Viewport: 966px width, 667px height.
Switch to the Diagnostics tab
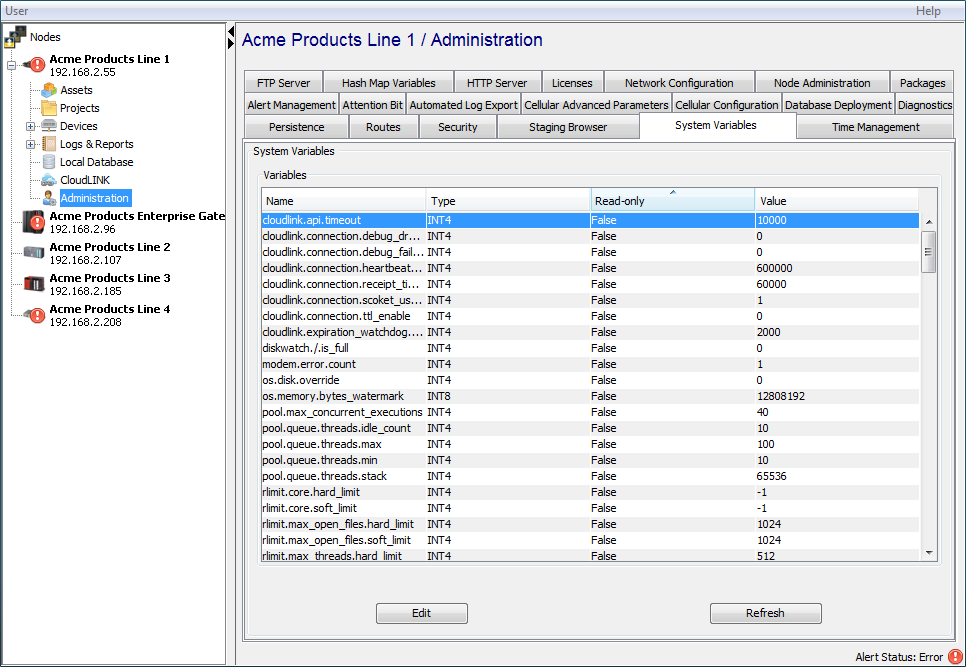(x=925, y=105)
